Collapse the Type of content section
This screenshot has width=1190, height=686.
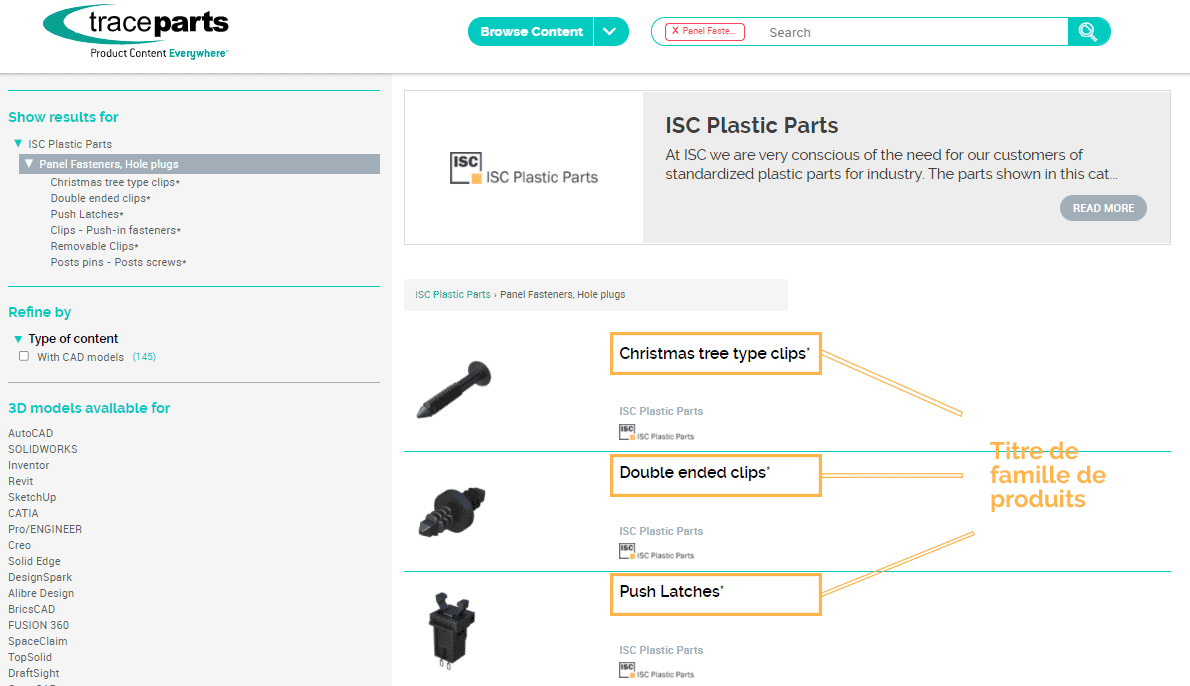coord(18,339)
